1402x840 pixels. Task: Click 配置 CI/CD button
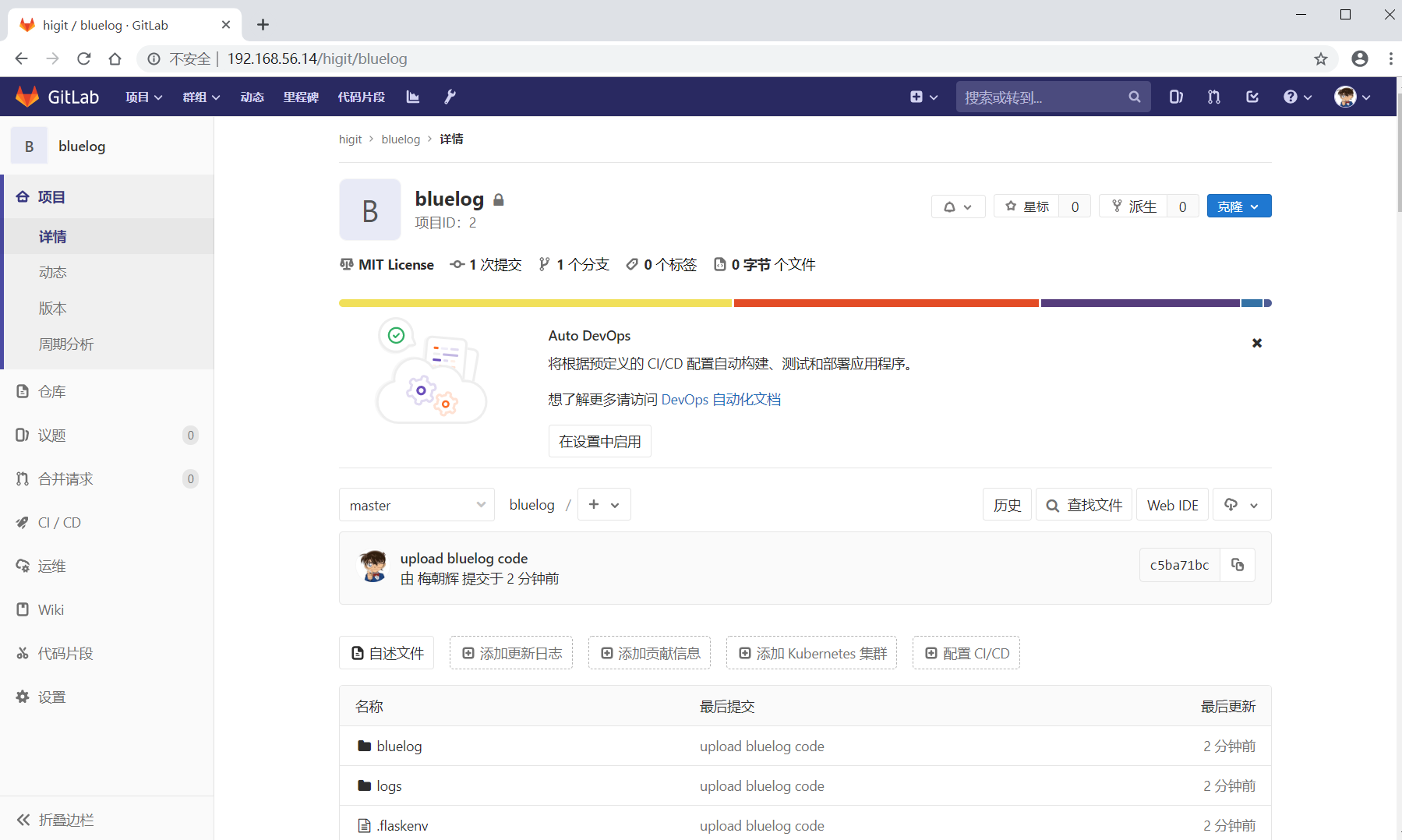tap(966, 653)
